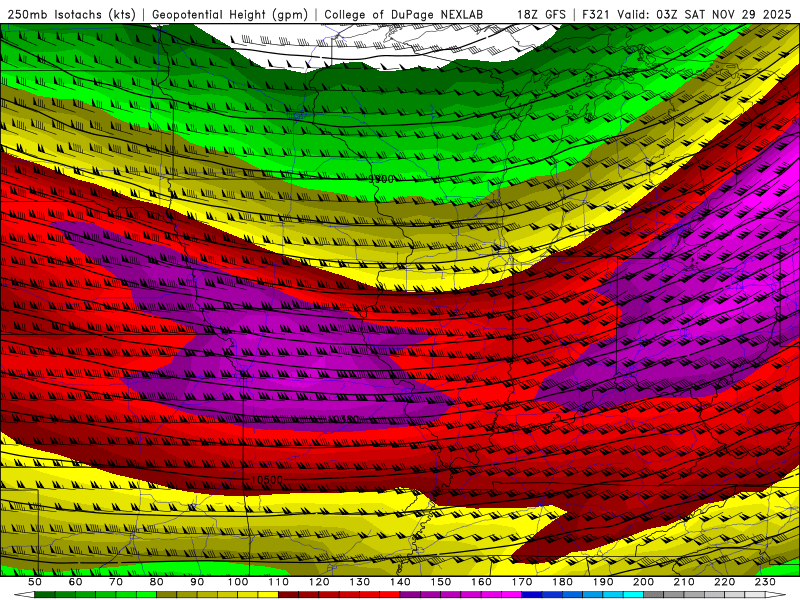Click the 120 value on the color scale
The width and height of the screenshot is (800, 600).
pyautogui.click(x=319, y=582)
